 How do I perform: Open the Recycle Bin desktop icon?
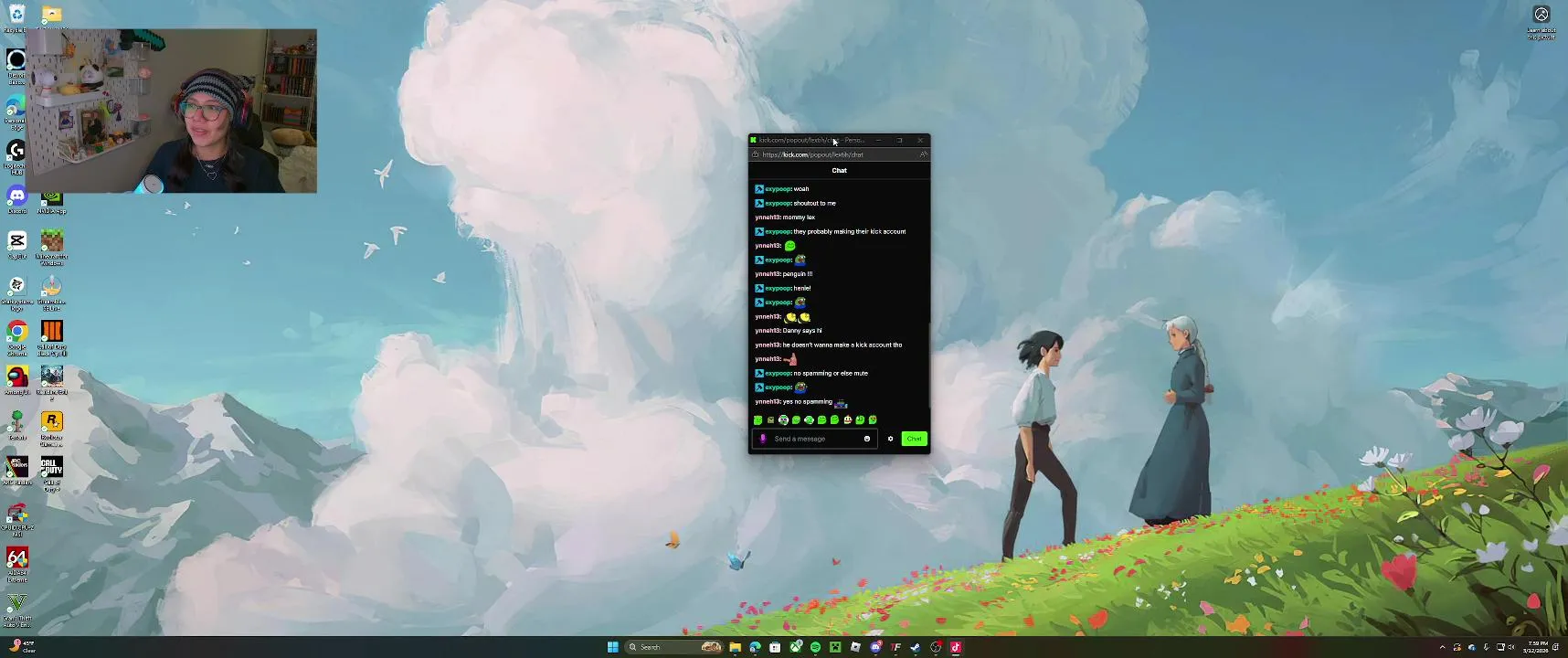[16, 18]
